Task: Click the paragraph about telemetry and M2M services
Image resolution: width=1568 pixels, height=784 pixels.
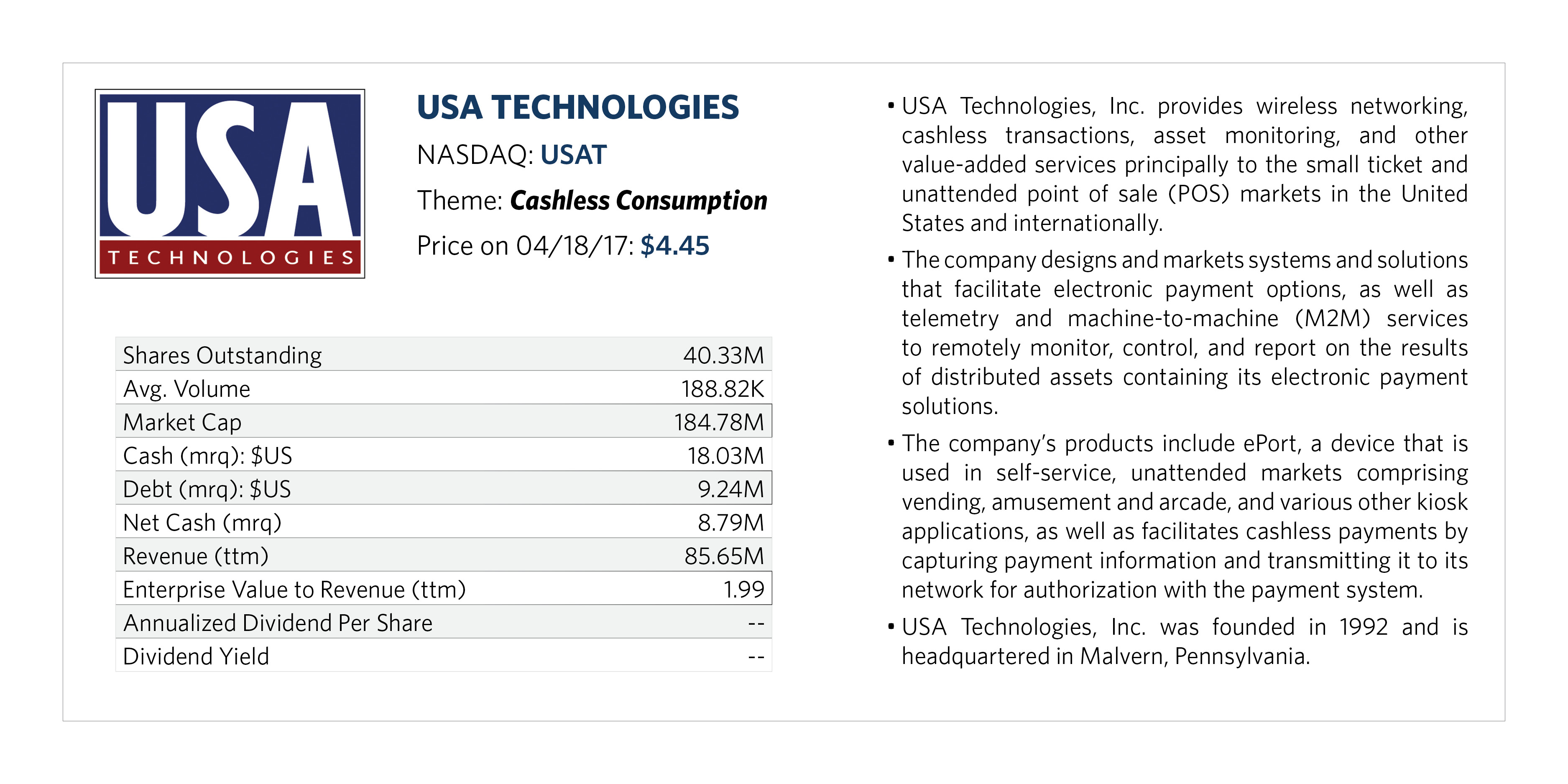Action: pos(1178,332)
